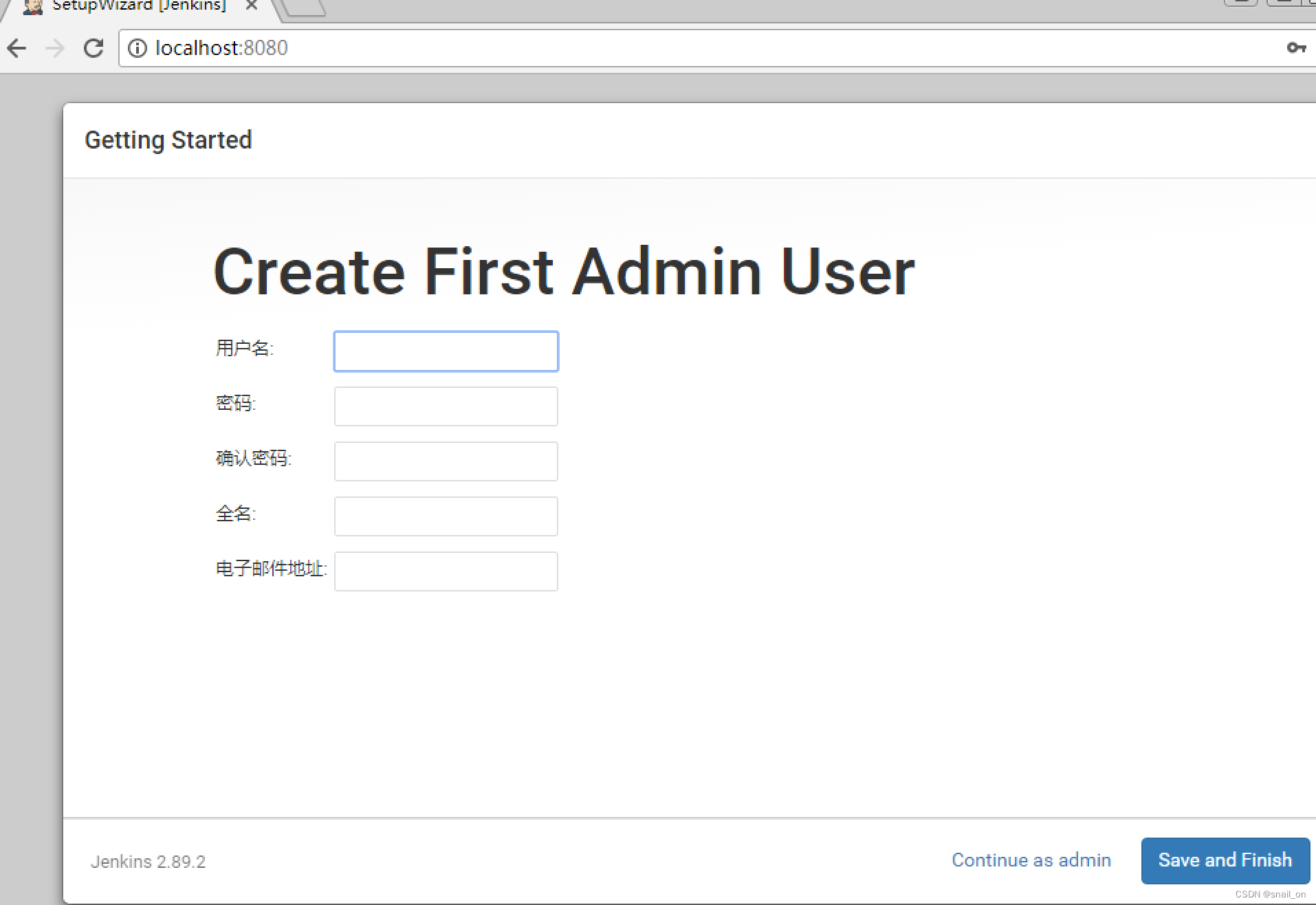This screenshot has height=905, width=1316.
Task: Close the SetupWizard [Jenkins] tab
Action: point(252,6)
